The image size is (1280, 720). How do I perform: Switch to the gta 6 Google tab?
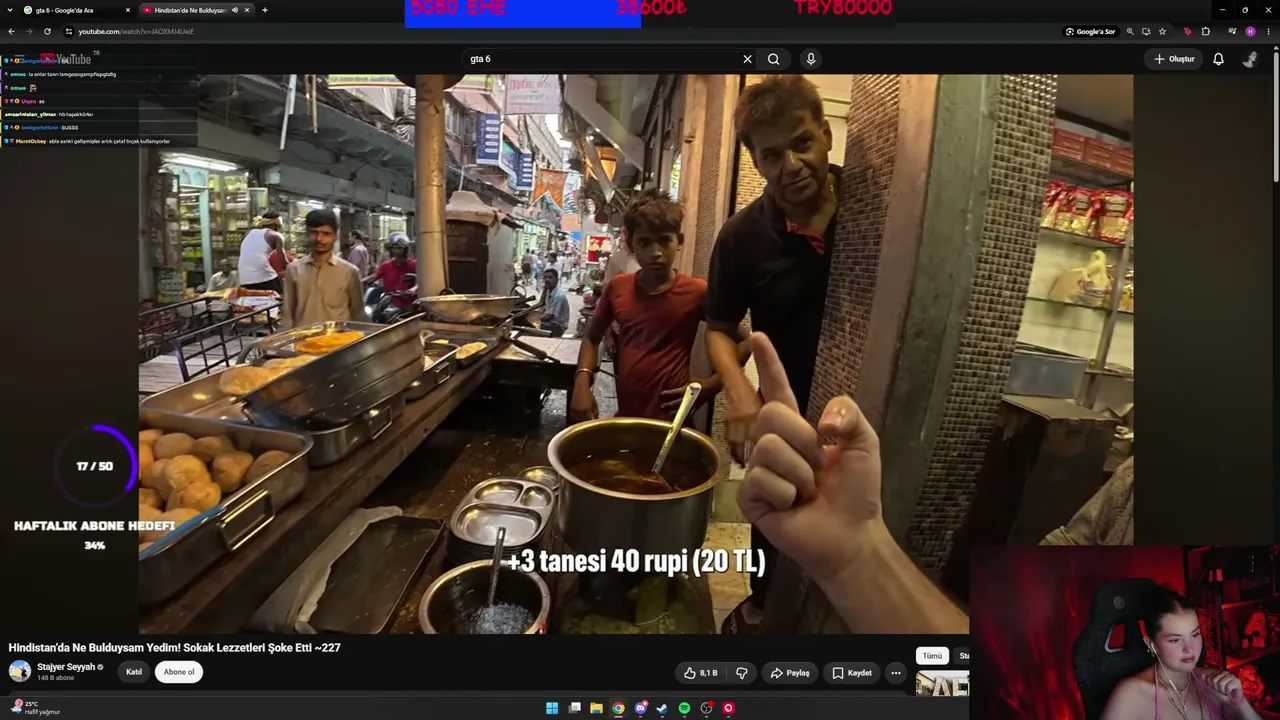point(78,10)
